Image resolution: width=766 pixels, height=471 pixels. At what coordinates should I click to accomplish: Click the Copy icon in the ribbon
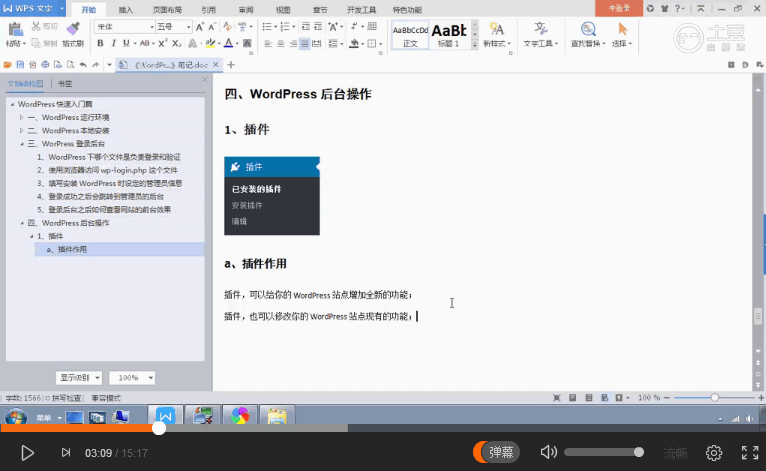(36, 43)
